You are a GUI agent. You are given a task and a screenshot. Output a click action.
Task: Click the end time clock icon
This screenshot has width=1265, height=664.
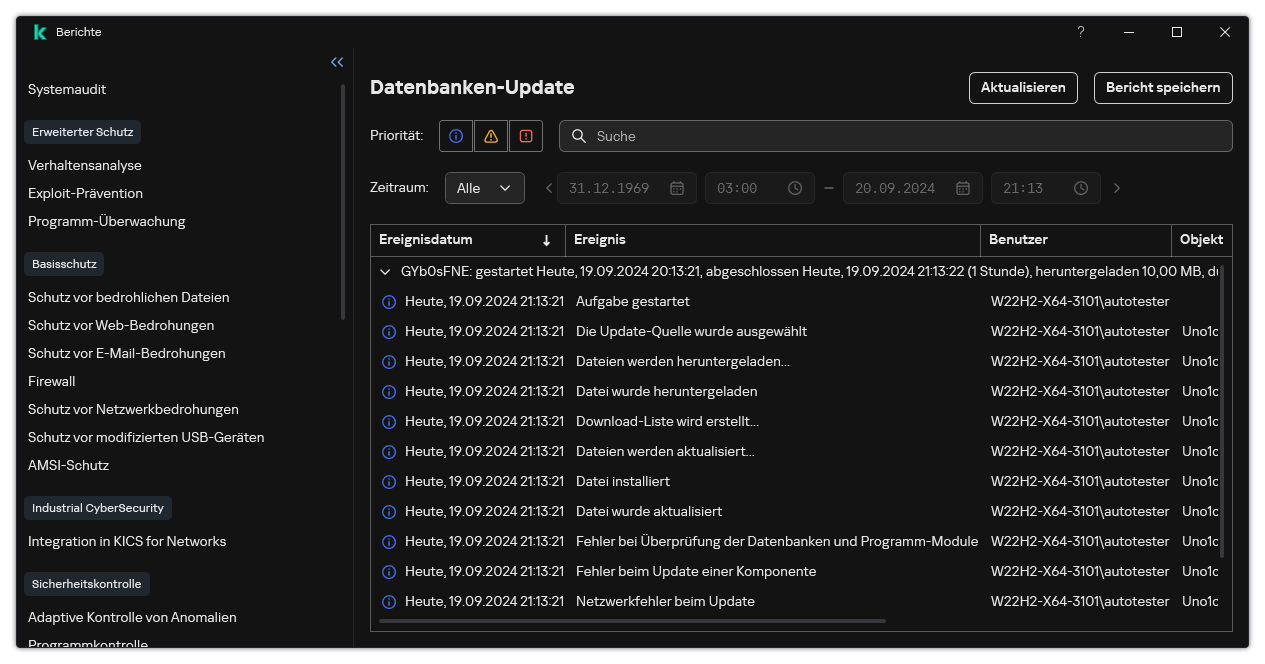pos(1081,188)
